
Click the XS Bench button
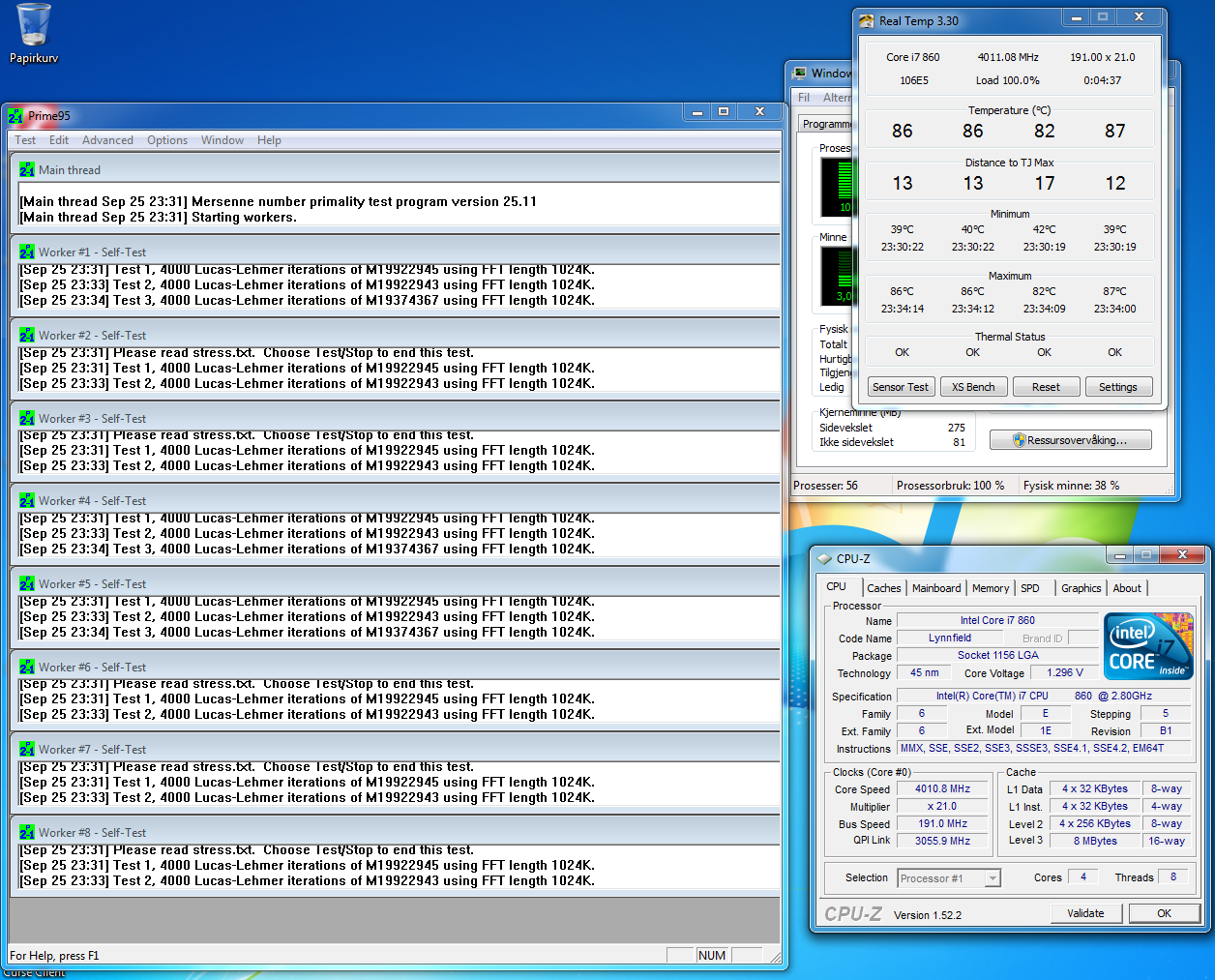973,387
